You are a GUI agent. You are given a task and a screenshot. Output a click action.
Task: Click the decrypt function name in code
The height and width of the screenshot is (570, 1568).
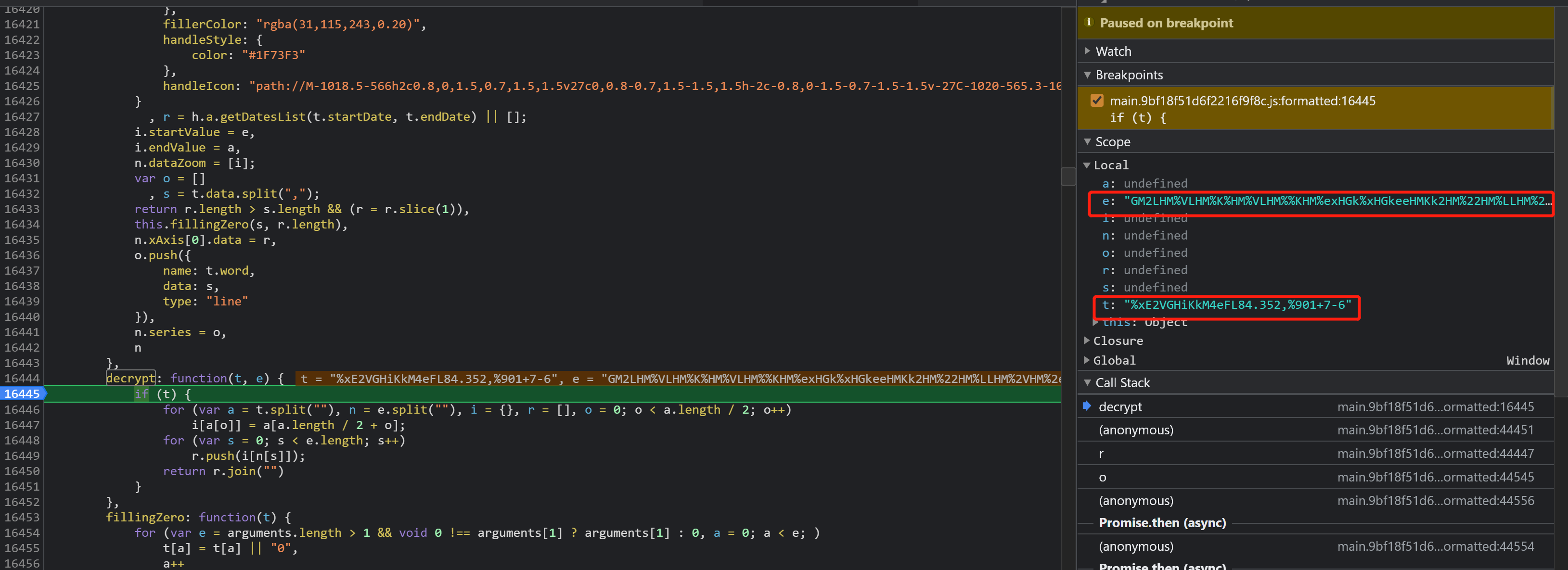point(130,379)
